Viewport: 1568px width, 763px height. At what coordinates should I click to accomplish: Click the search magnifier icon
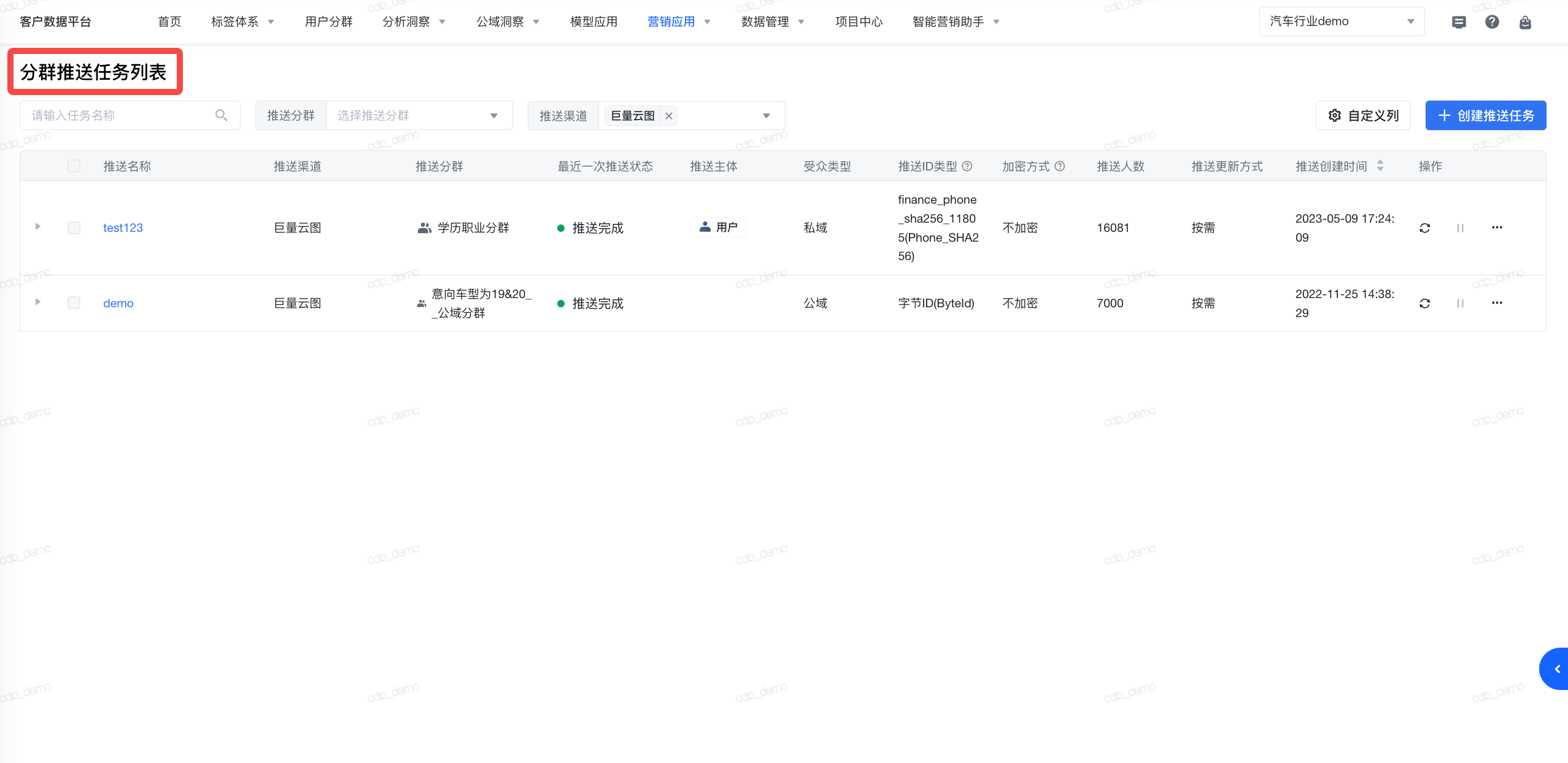222,115
